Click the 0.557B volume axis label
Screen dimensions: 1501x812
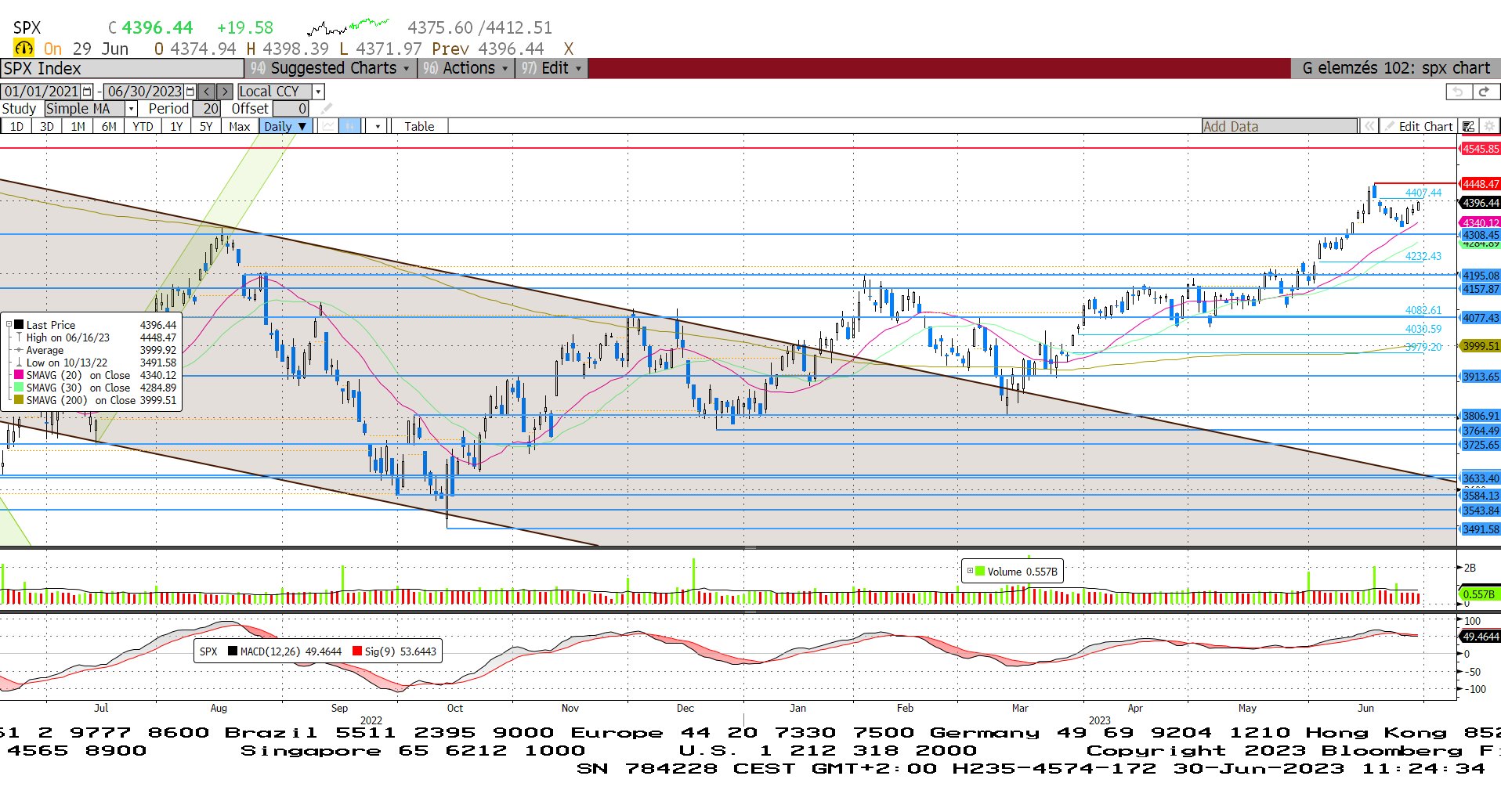click(x=1480, y=594)
